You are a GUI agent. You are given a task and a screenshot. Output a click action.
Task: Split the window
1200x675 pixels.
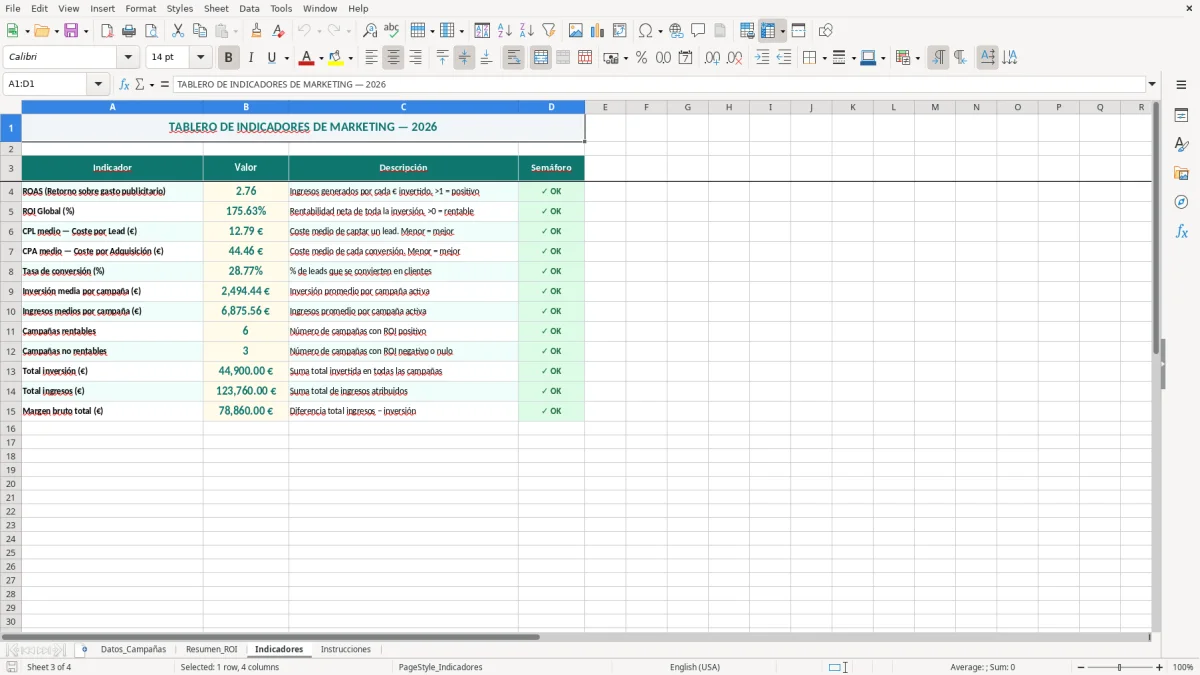(x=799, y=31)
